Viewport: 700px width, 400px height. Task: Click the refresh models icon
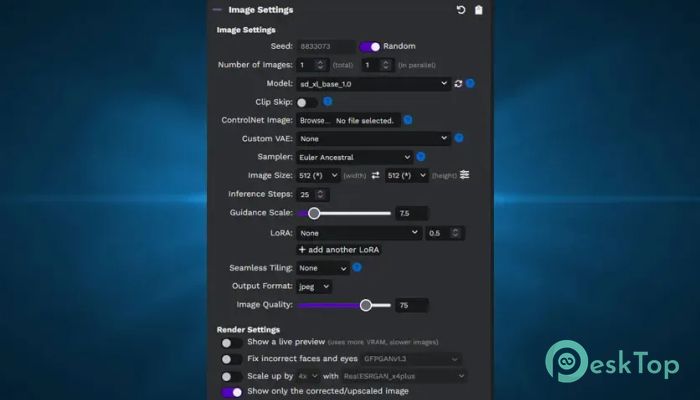(x=458, y=83)
